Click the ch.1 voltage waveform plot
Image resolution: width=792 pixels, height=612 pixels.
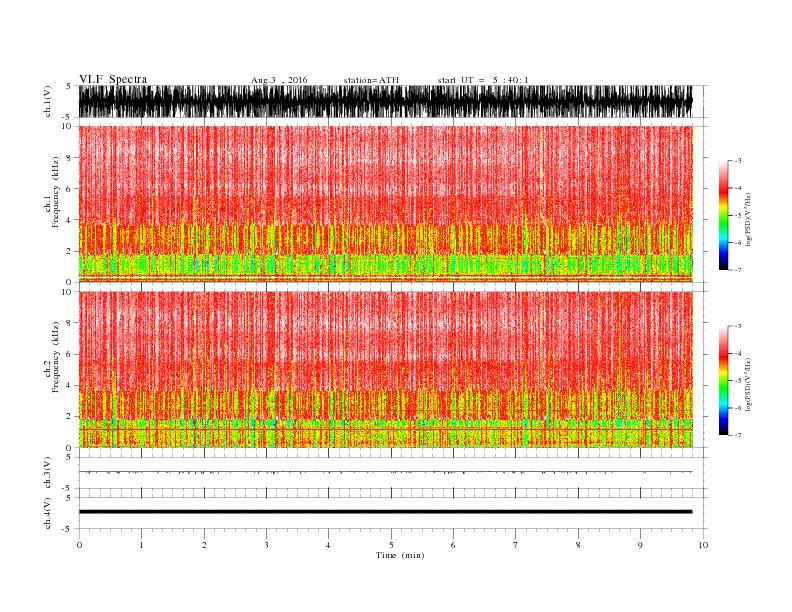click(385, 101)
